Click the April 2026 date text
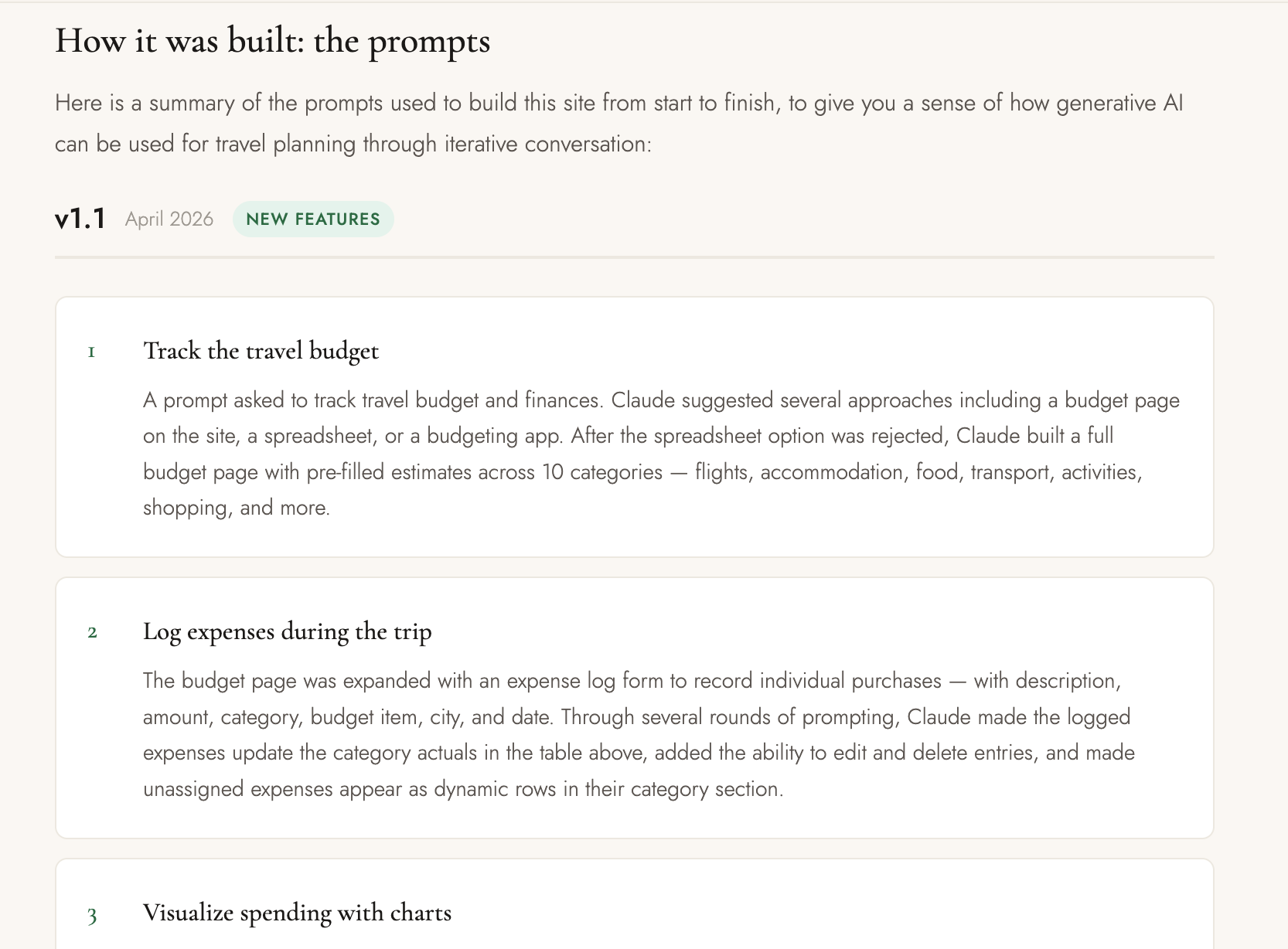 tap(169, 219)
